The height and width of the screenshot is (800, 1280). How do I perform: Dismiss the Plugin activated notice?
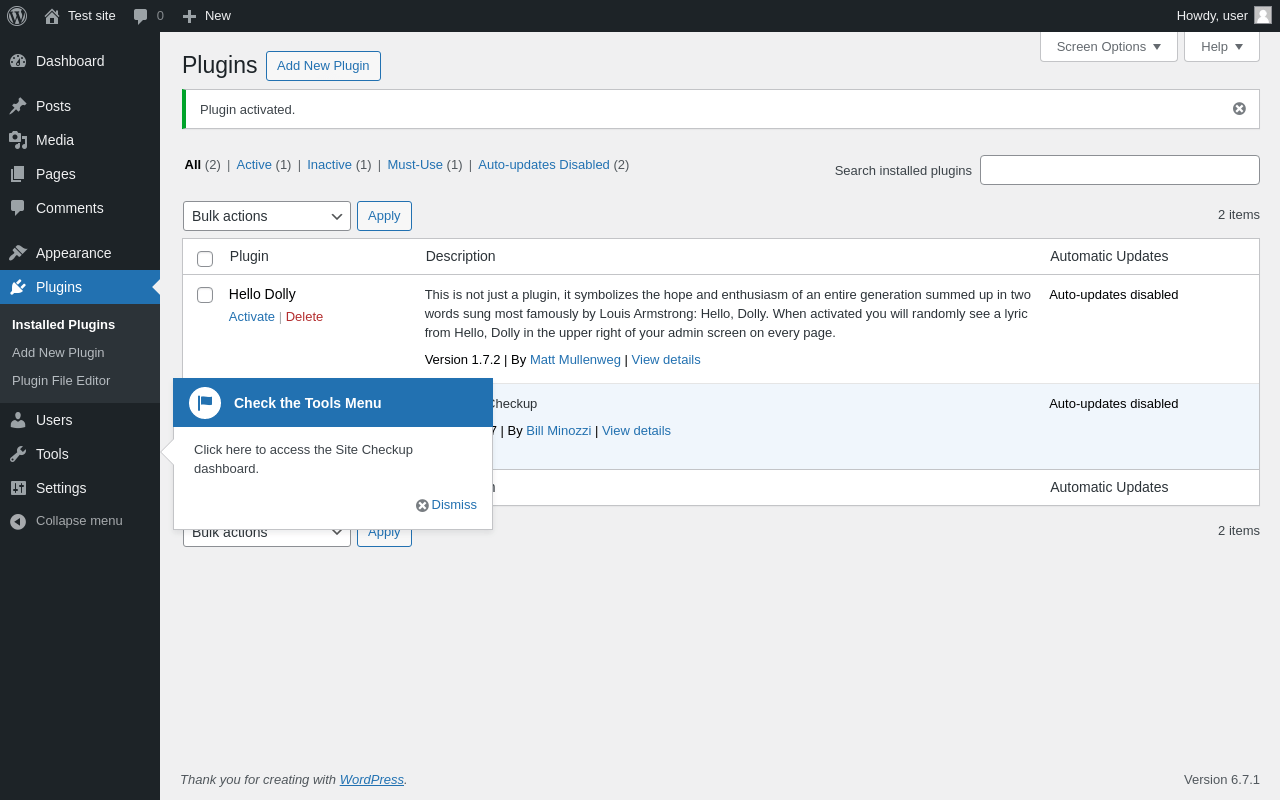1239,109
